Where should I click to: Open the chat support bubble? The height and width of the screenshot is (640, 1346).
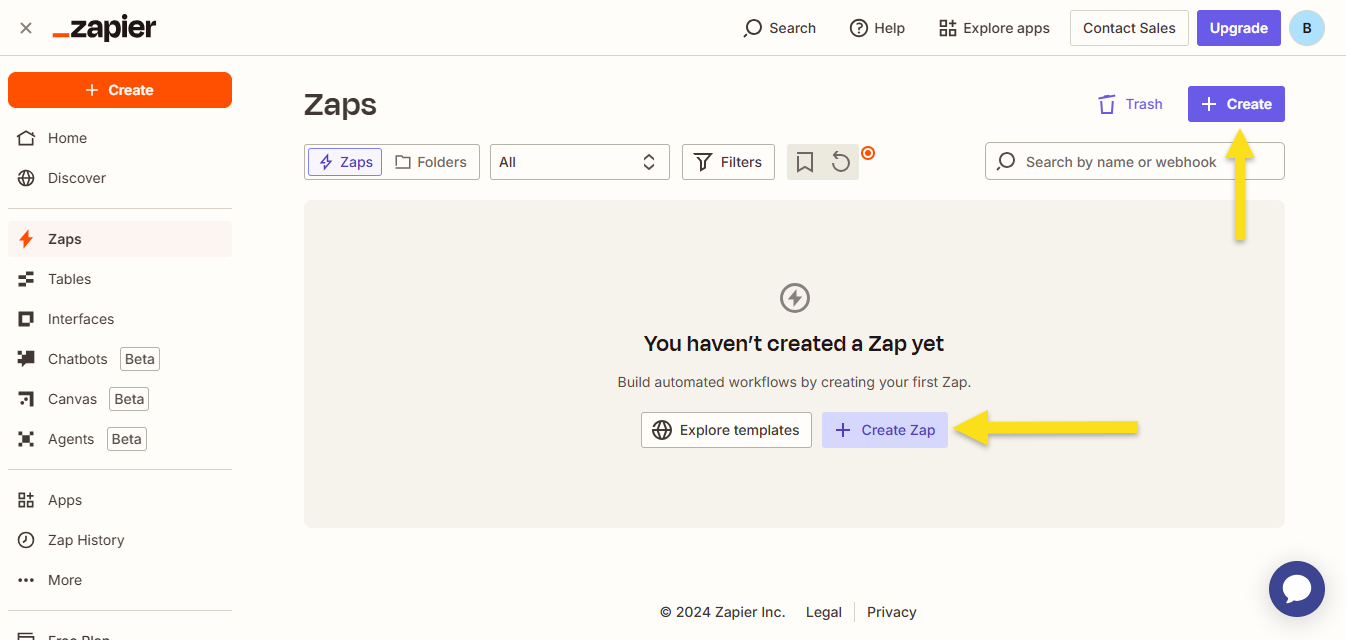click(1297, 589)
